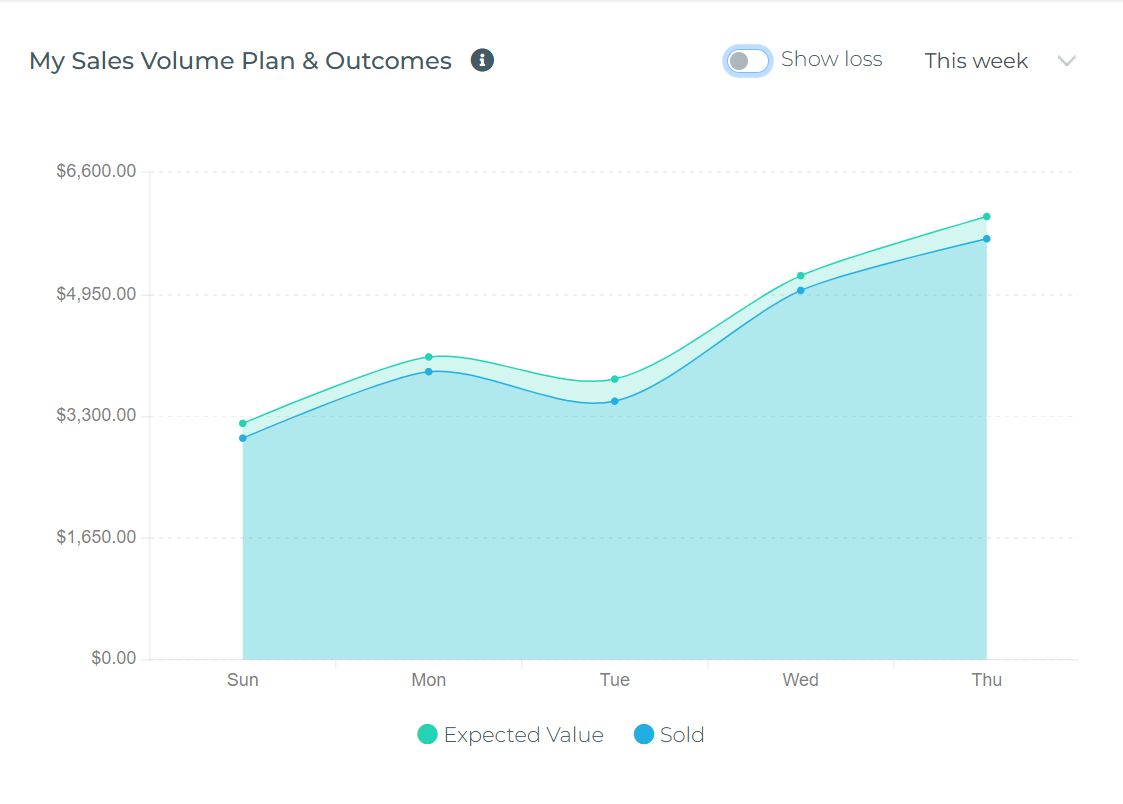Toggle Sold series via its legend label
Image resolution: width=1123 pixels, height=804 pixels.
click(x=682, y=735)
